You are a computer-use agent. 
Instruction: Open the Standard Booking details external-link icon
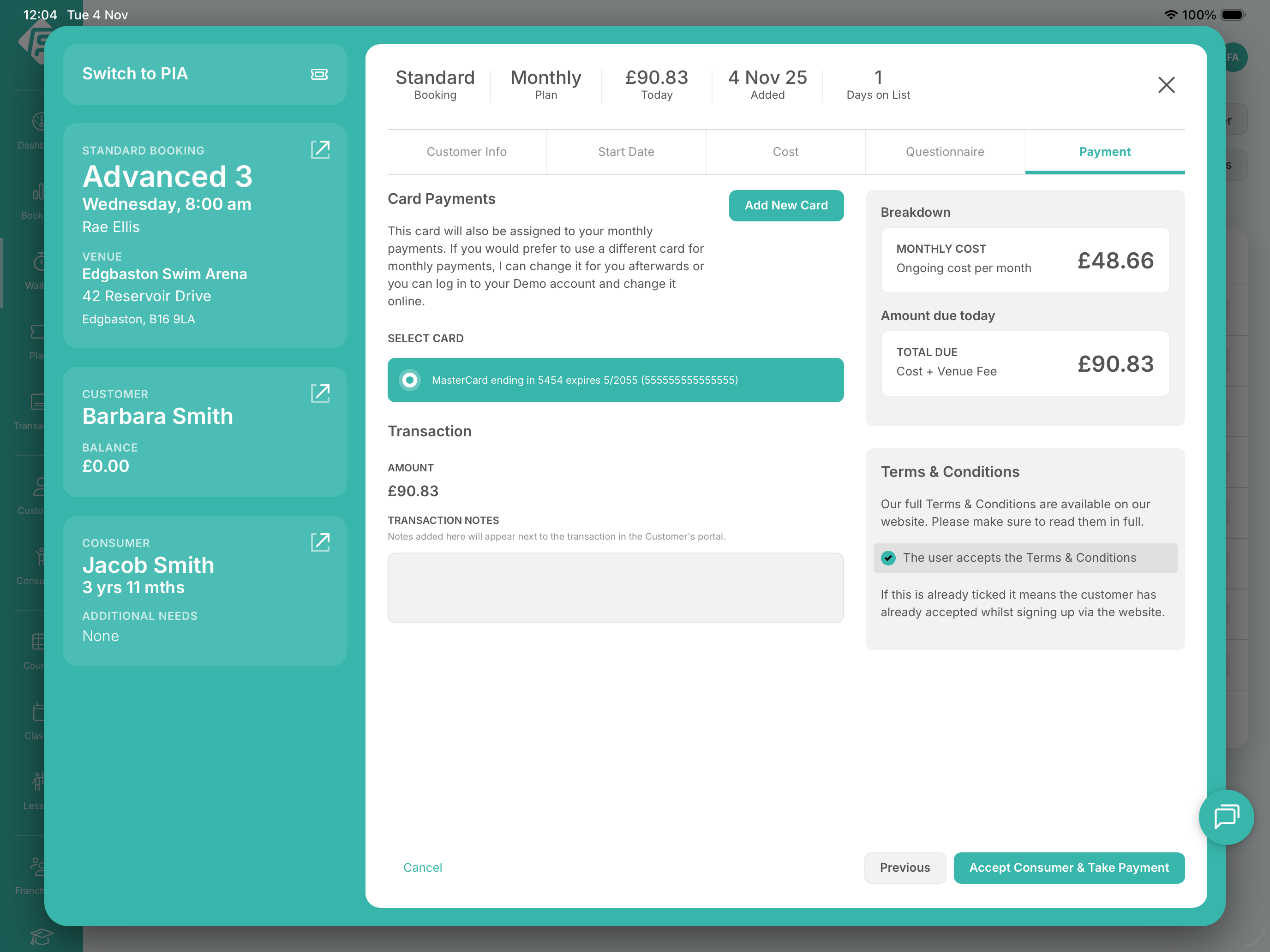tap(320, 150)
